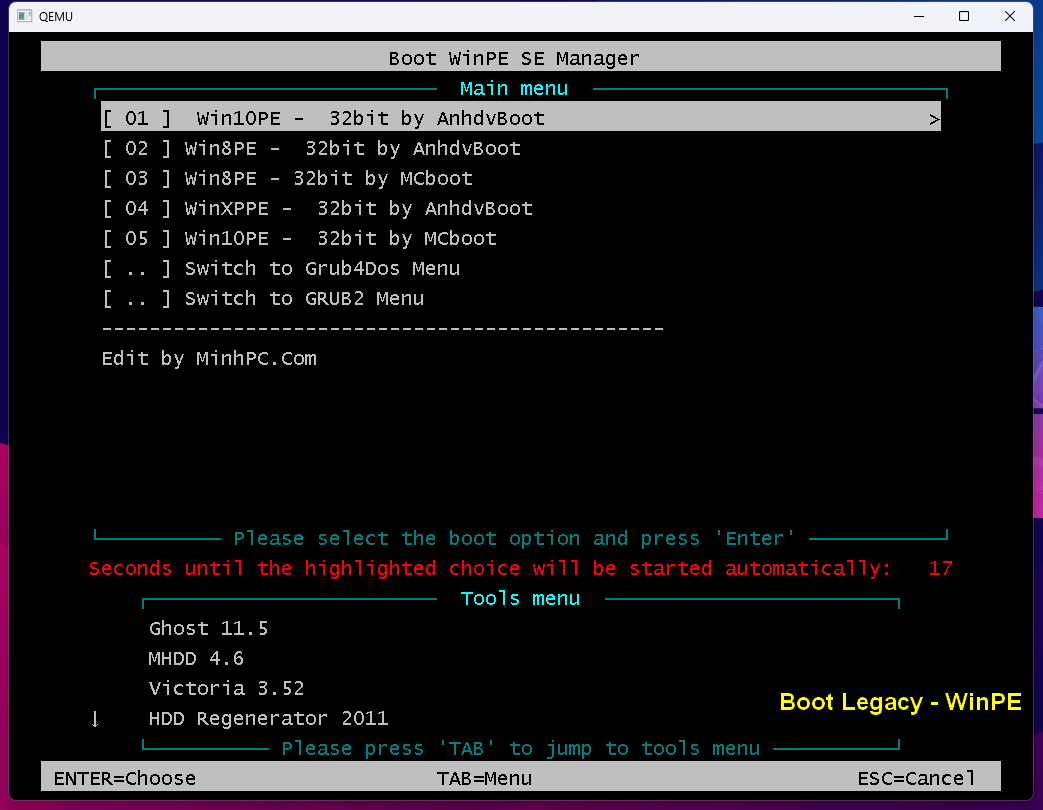Click the TAB=Menu hint in status bar
The width and height of the screenshot is (1043, 810).
click(x=484, y=778)
